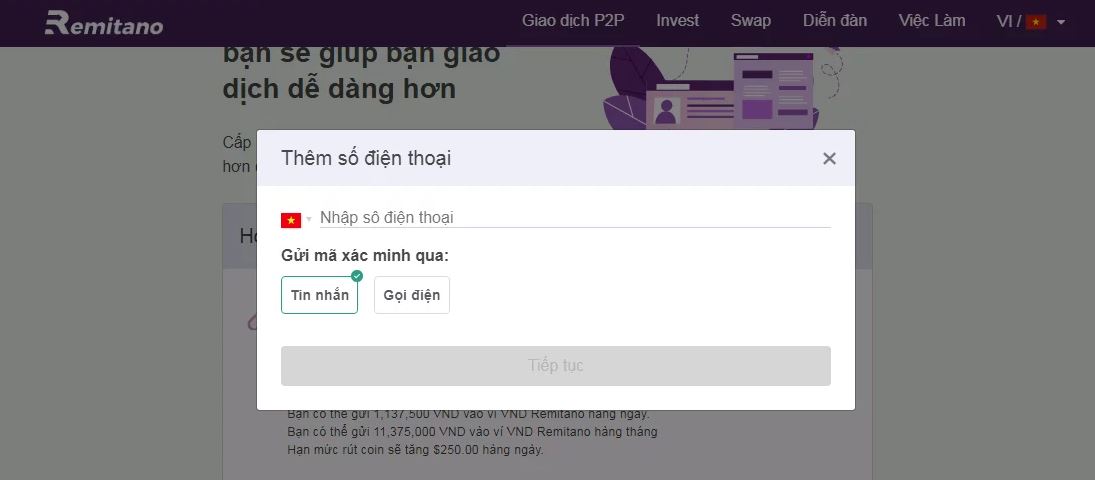The height and width of the screenshot is (480, 1095).
Task: Close the phone number dialog
Action: pos(829,159)
